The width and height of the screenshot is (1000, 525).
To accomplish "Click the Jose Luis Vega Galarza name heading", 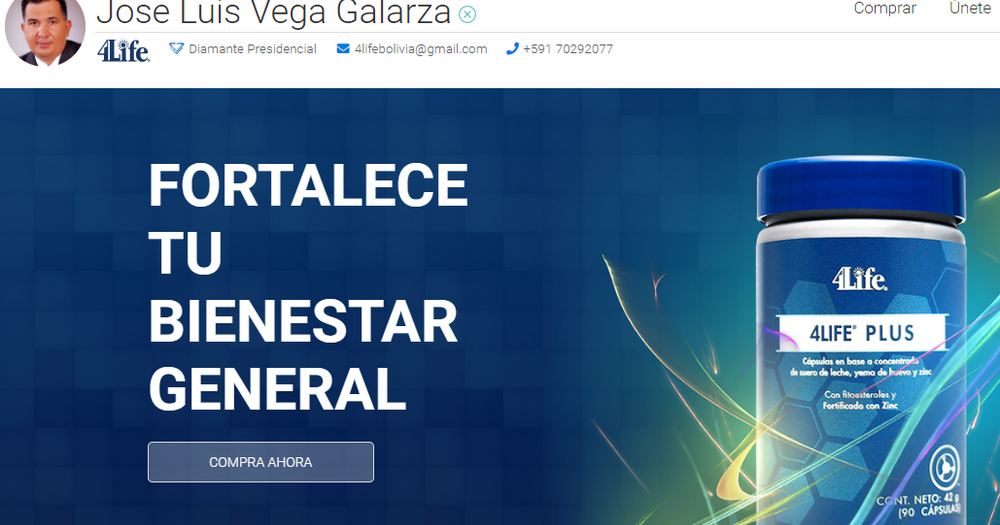I will click(274, 12).
